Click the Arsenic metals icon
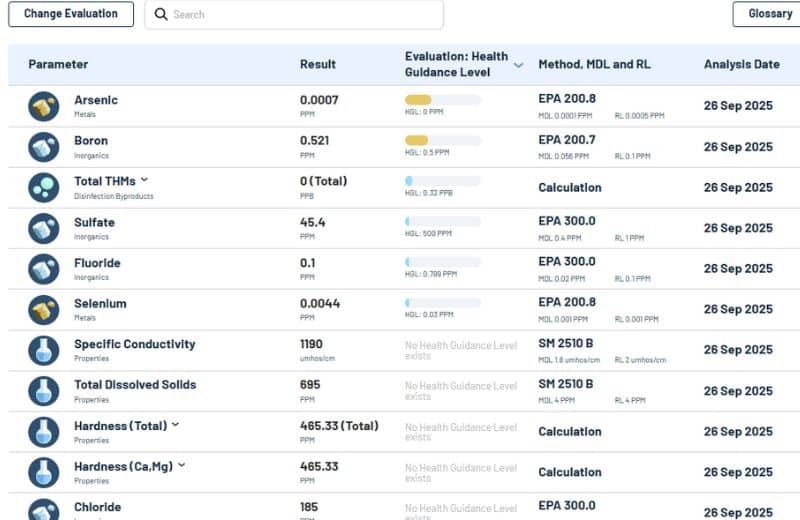800x520 pixels. click(x=43, y=106)
